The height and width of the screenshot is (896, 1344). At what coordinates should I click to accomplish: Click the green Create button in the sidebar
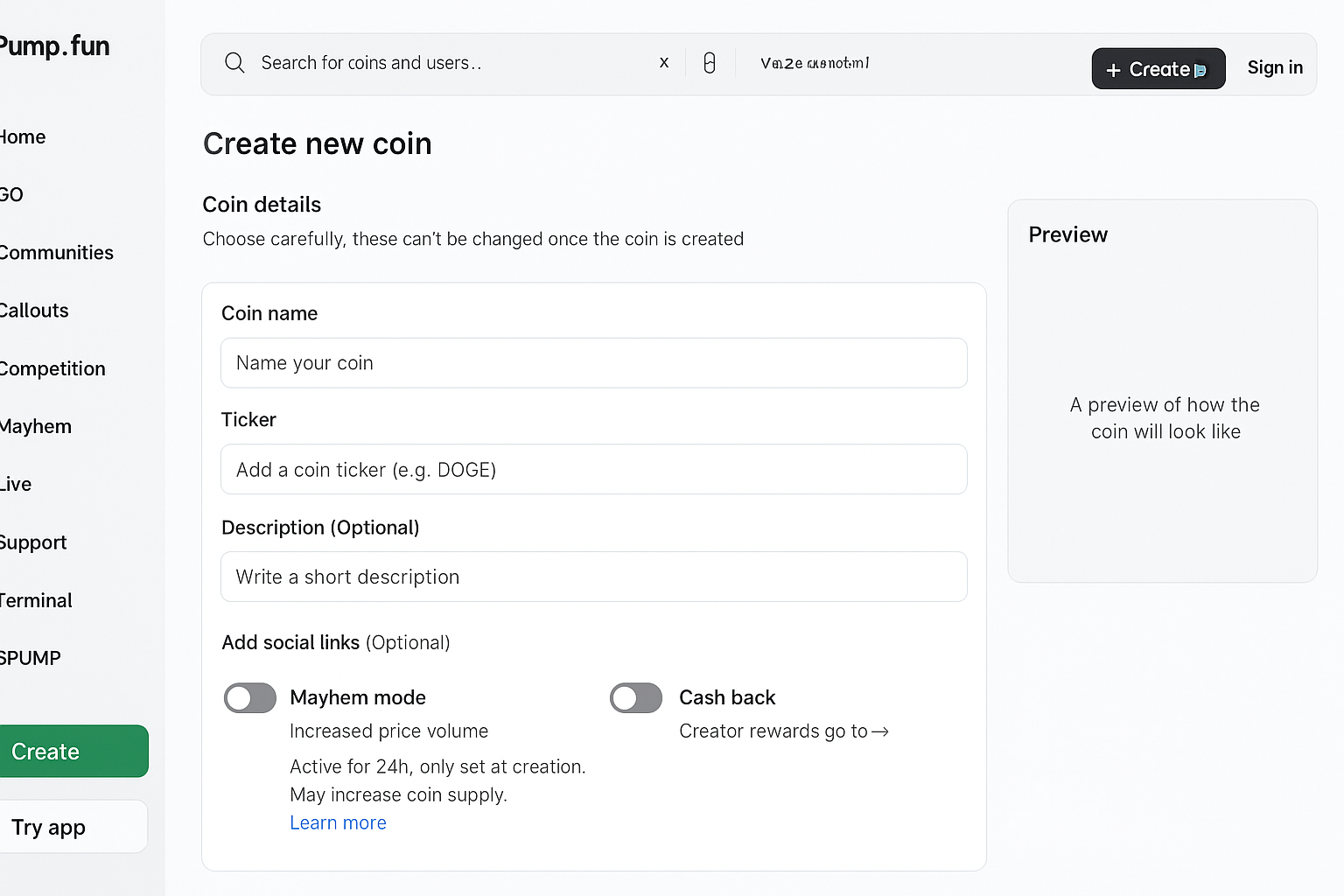pos(73,751)
